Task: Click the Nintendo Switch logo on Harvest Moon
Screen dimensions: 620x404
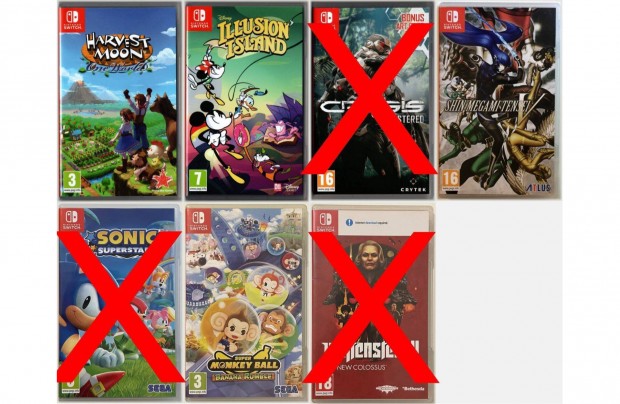Action: [x=72, y=19]
